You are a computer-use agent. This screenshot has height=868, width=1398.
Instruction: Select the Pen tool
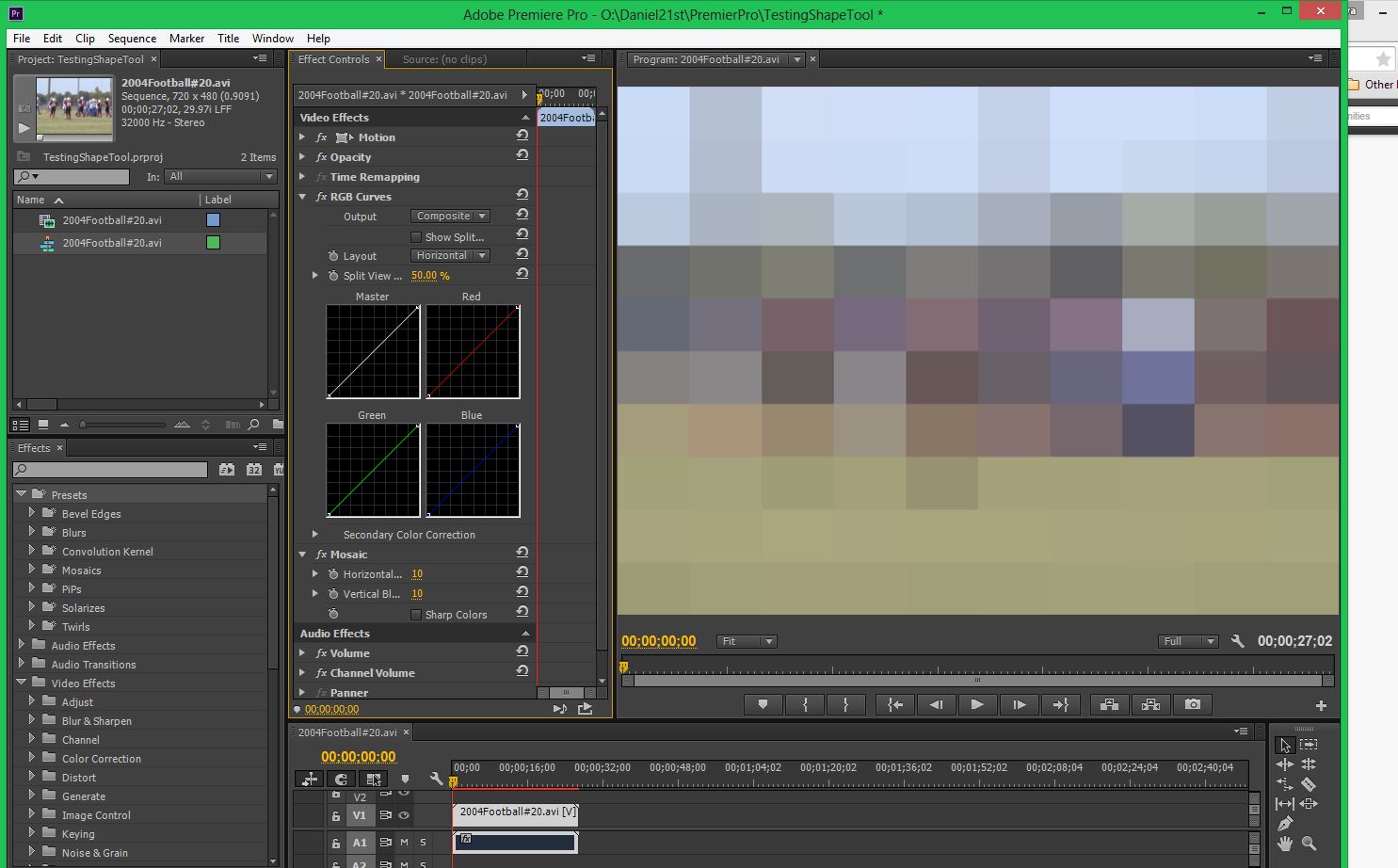(x=1285, y=823)
